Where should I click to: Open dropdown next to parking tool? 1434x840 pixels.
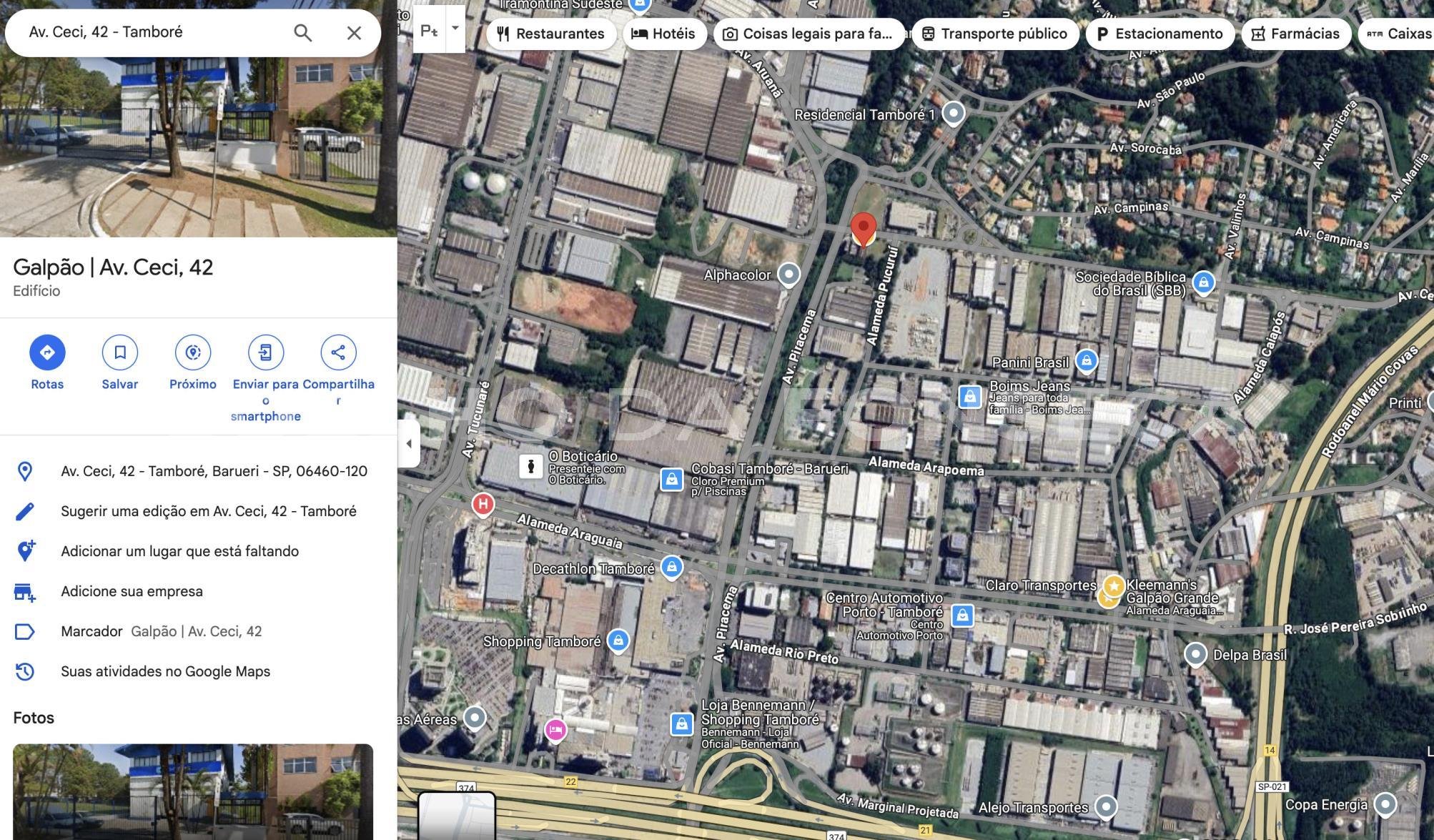455,29
